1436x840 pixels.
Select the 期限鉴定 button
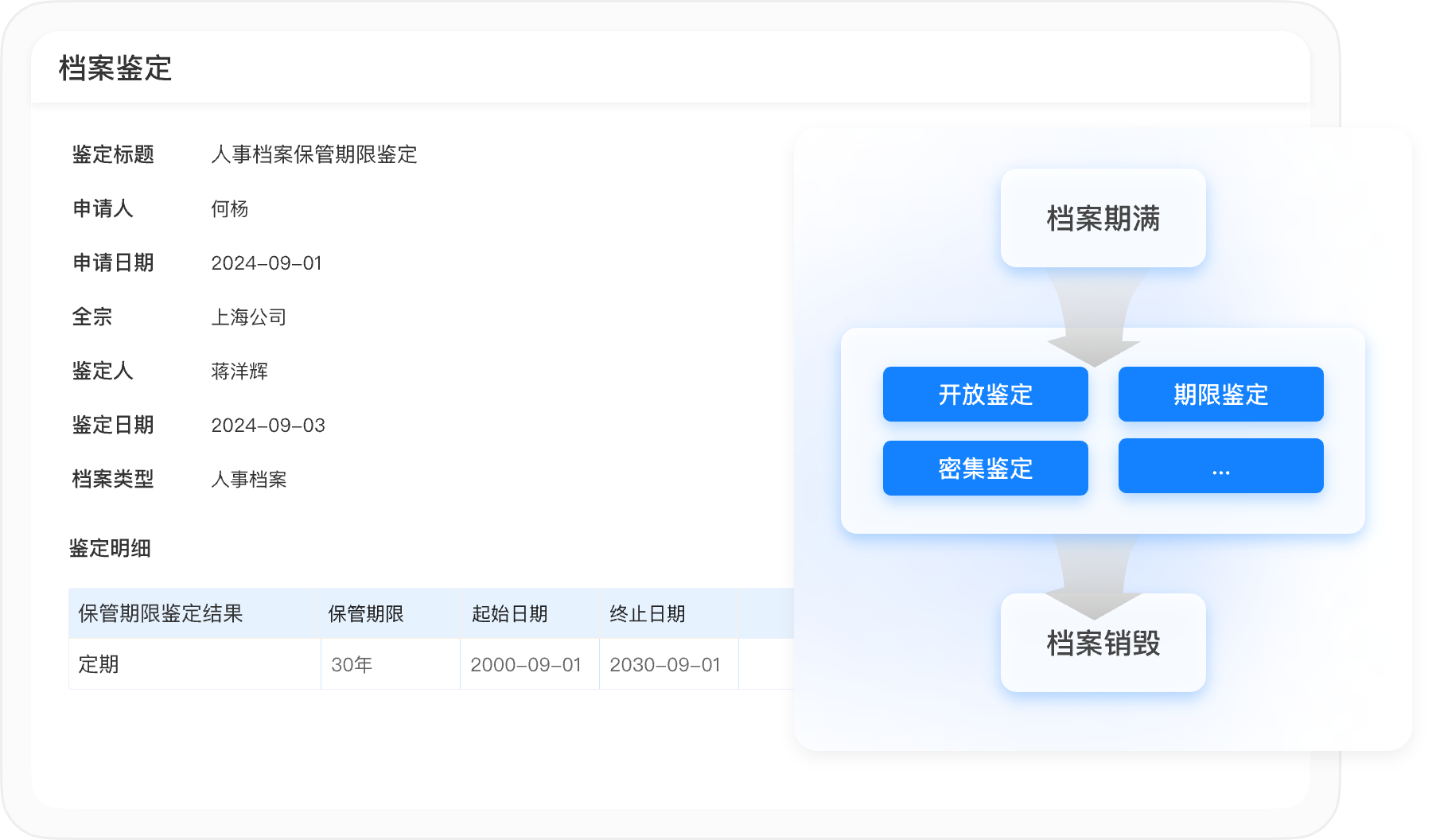pos(1220,395)
